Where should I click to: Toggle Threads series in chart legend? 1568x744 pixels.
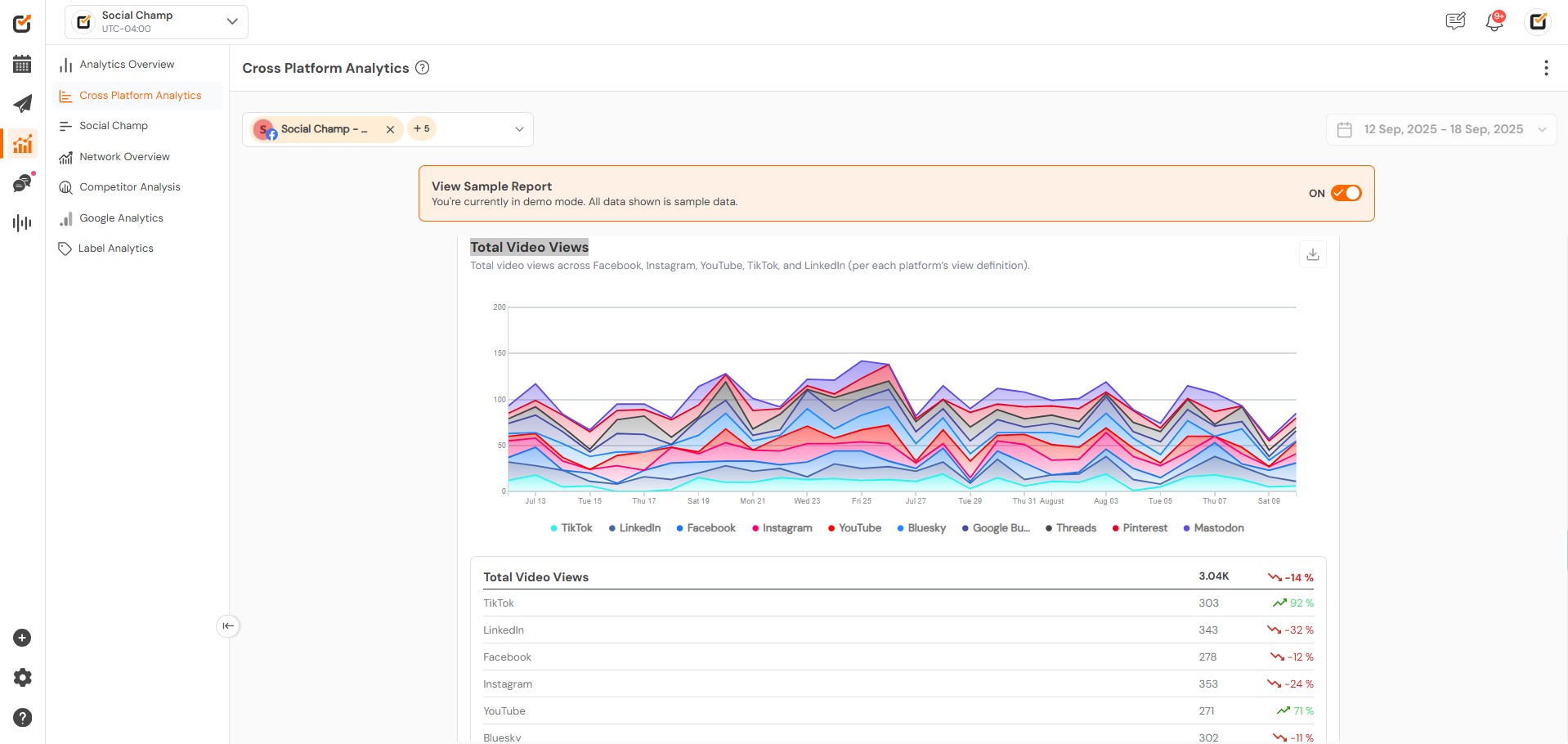pos(1071,528)
